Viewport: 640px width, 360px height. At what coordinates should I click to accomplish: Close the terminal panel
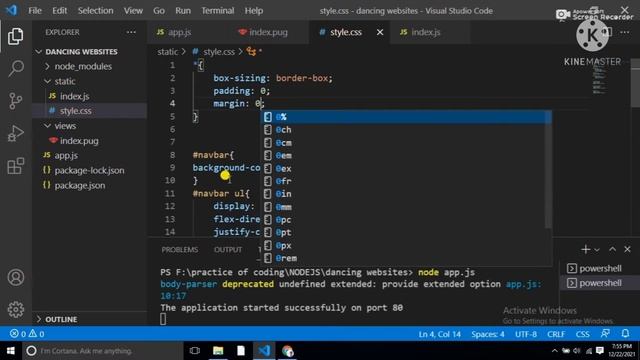point(627,249)
